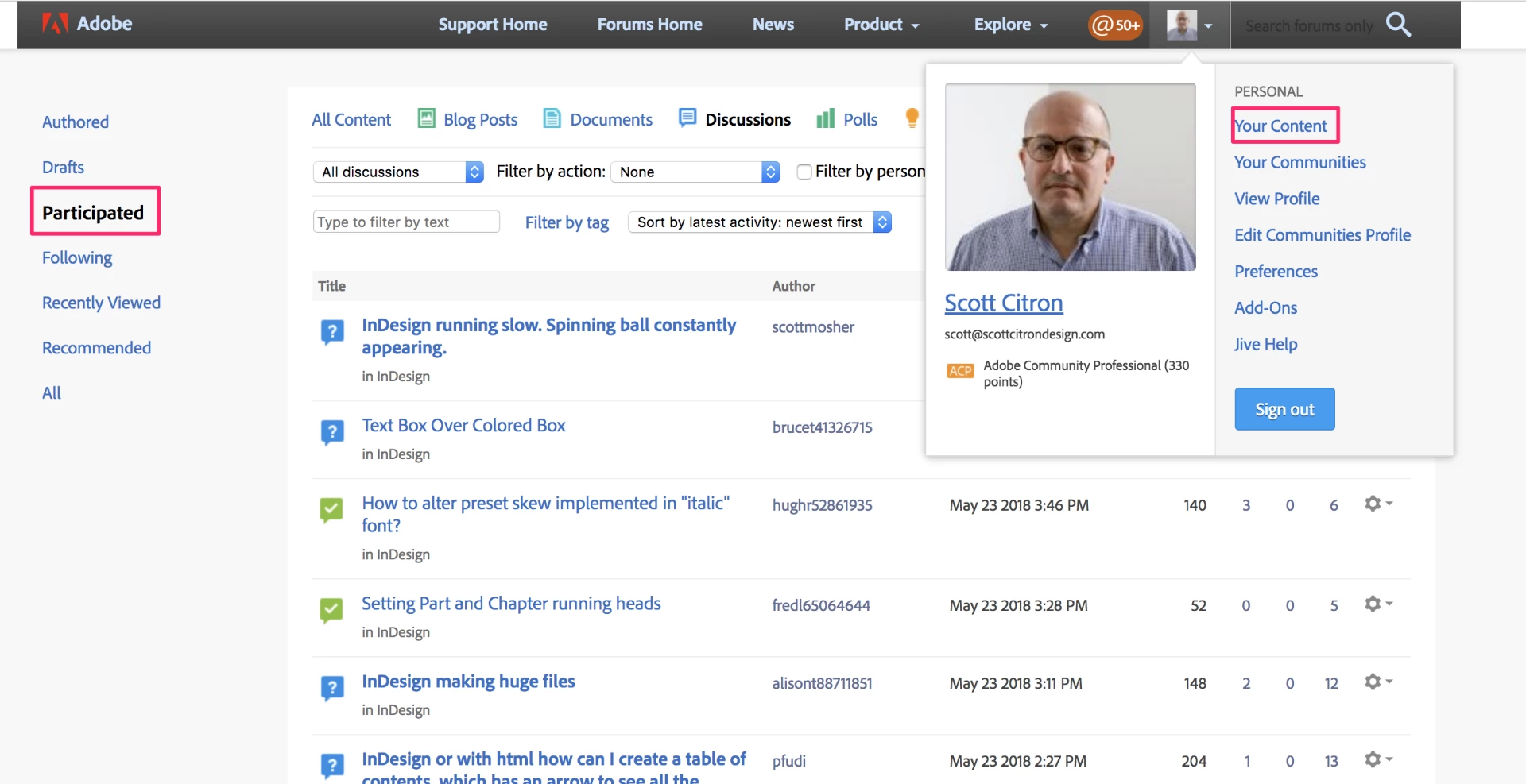Open author profile scottmosher
Image resolution: width=1526 pixels, height=784 pixels.
click(813, 327)
